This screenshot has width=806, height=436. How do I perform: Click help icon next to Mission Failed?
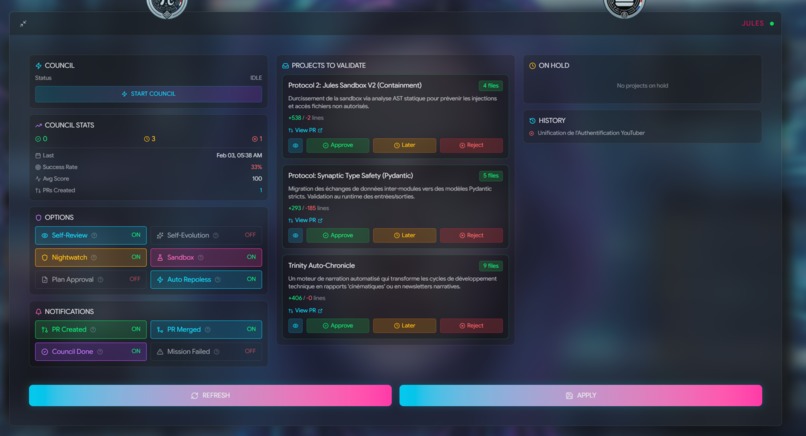point(216,352)
